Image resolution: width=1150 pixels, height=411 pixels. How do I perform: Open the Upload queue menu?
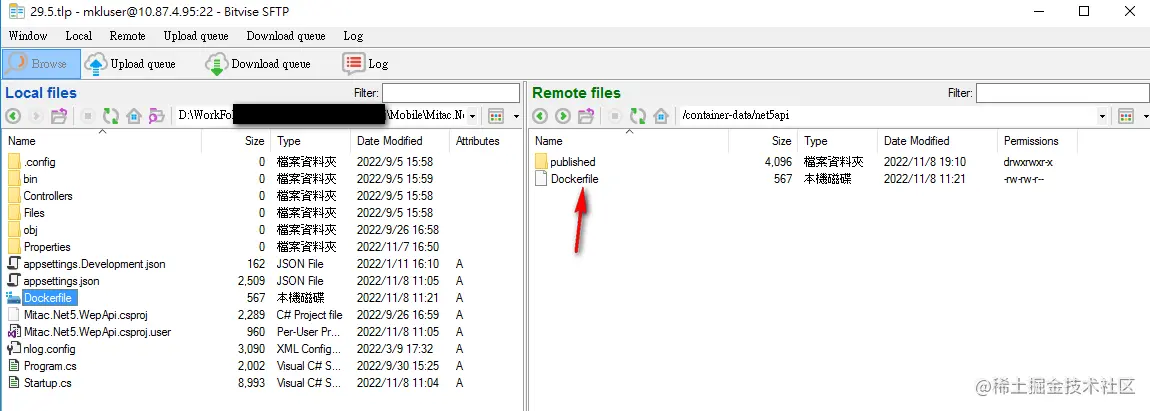point(196,35)
